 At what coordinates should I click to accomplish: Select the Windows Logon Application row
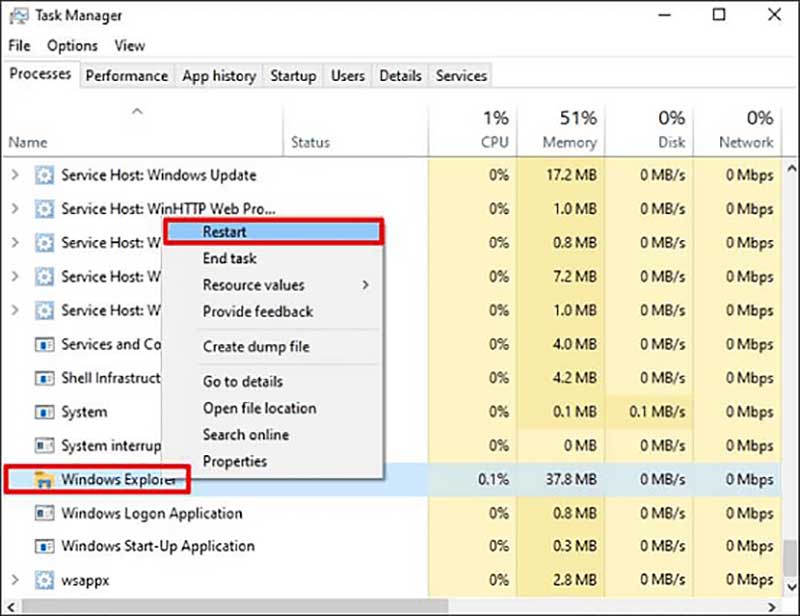click(x=392, y=513)
